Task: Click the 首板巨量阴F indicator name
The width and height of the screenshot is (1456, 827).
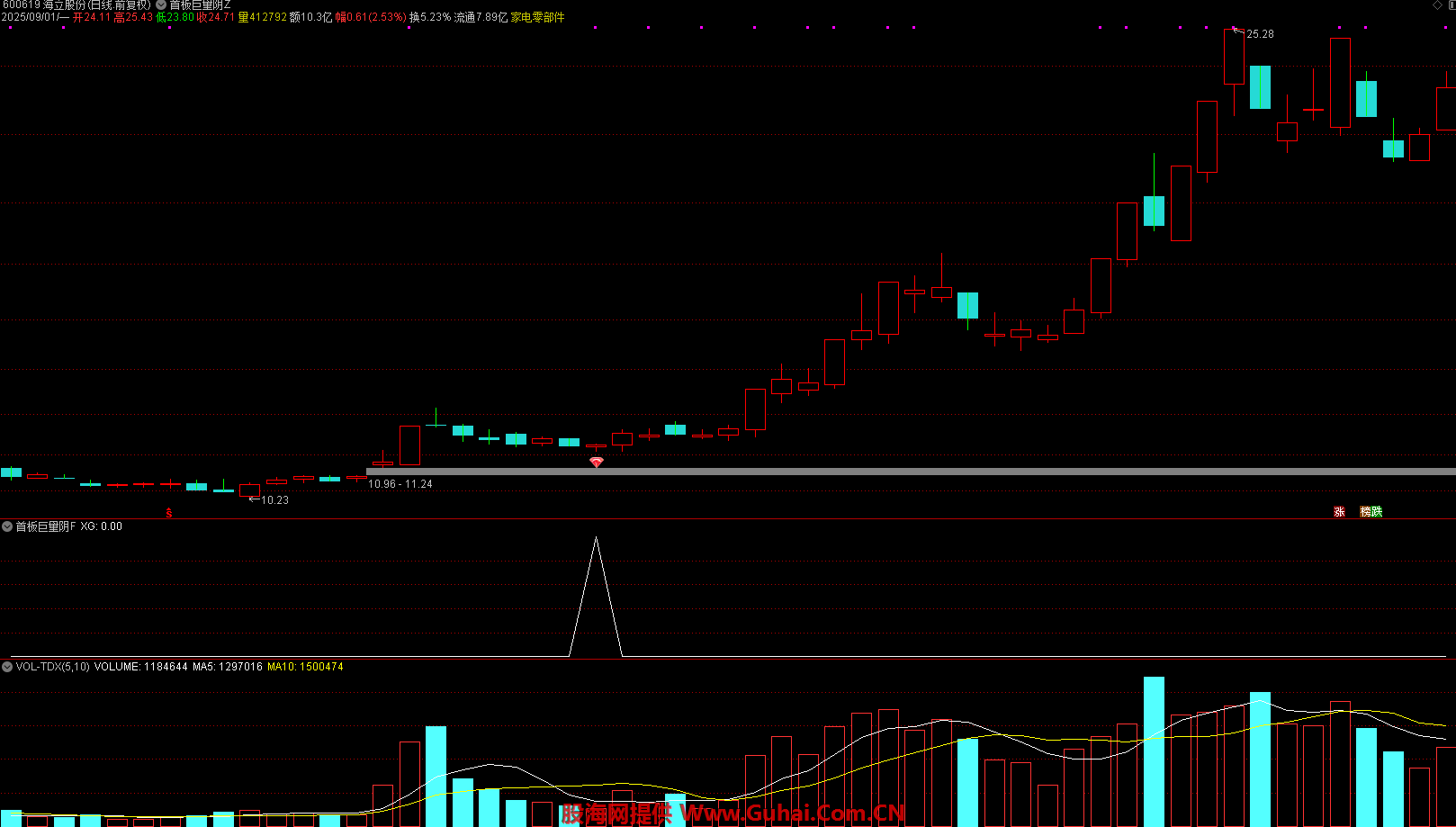Action: click(x=46, y=526)
